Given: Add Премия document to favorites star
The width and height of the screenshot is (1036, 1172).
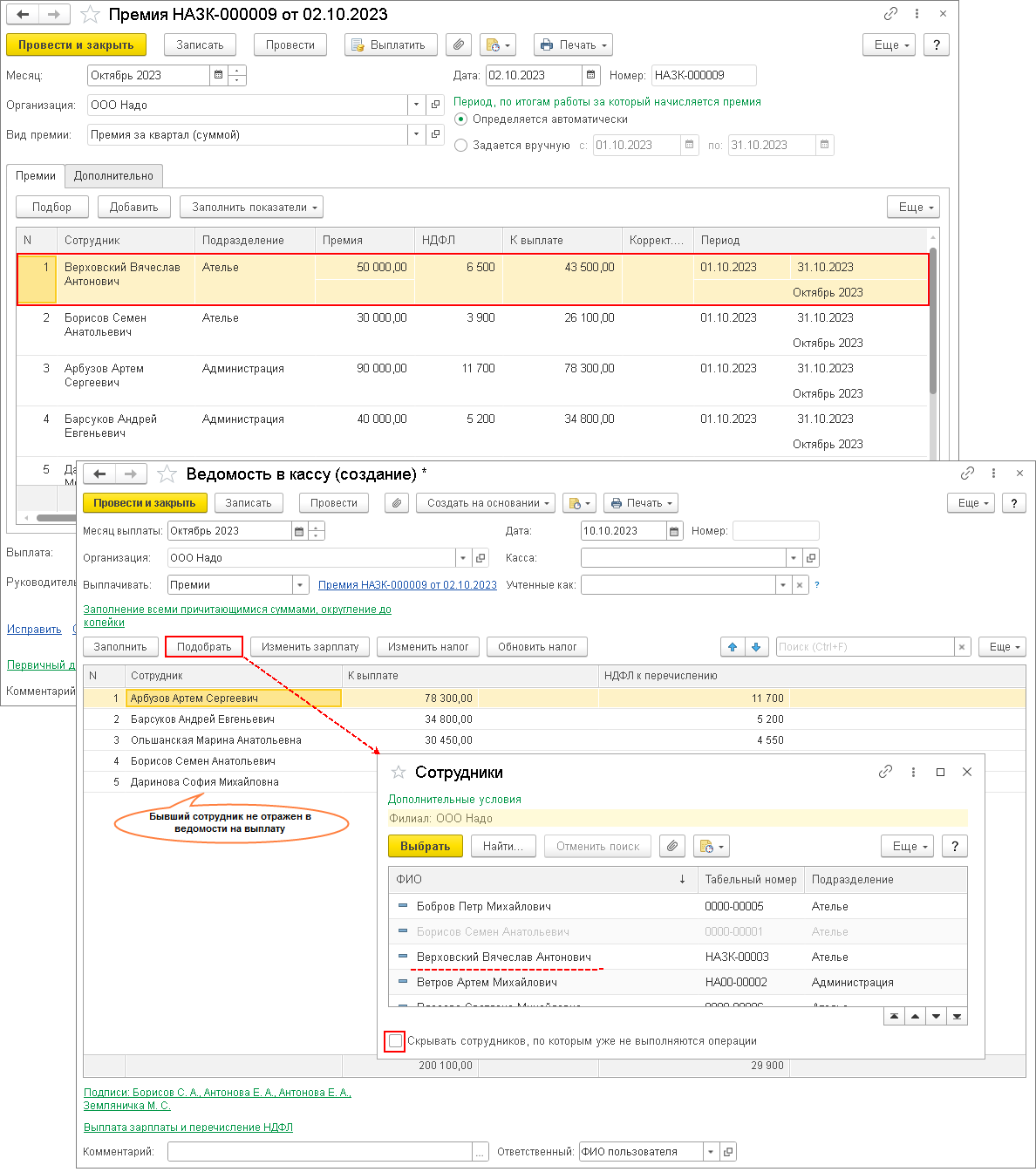Looking at the screenshot, I should [91, 15].
